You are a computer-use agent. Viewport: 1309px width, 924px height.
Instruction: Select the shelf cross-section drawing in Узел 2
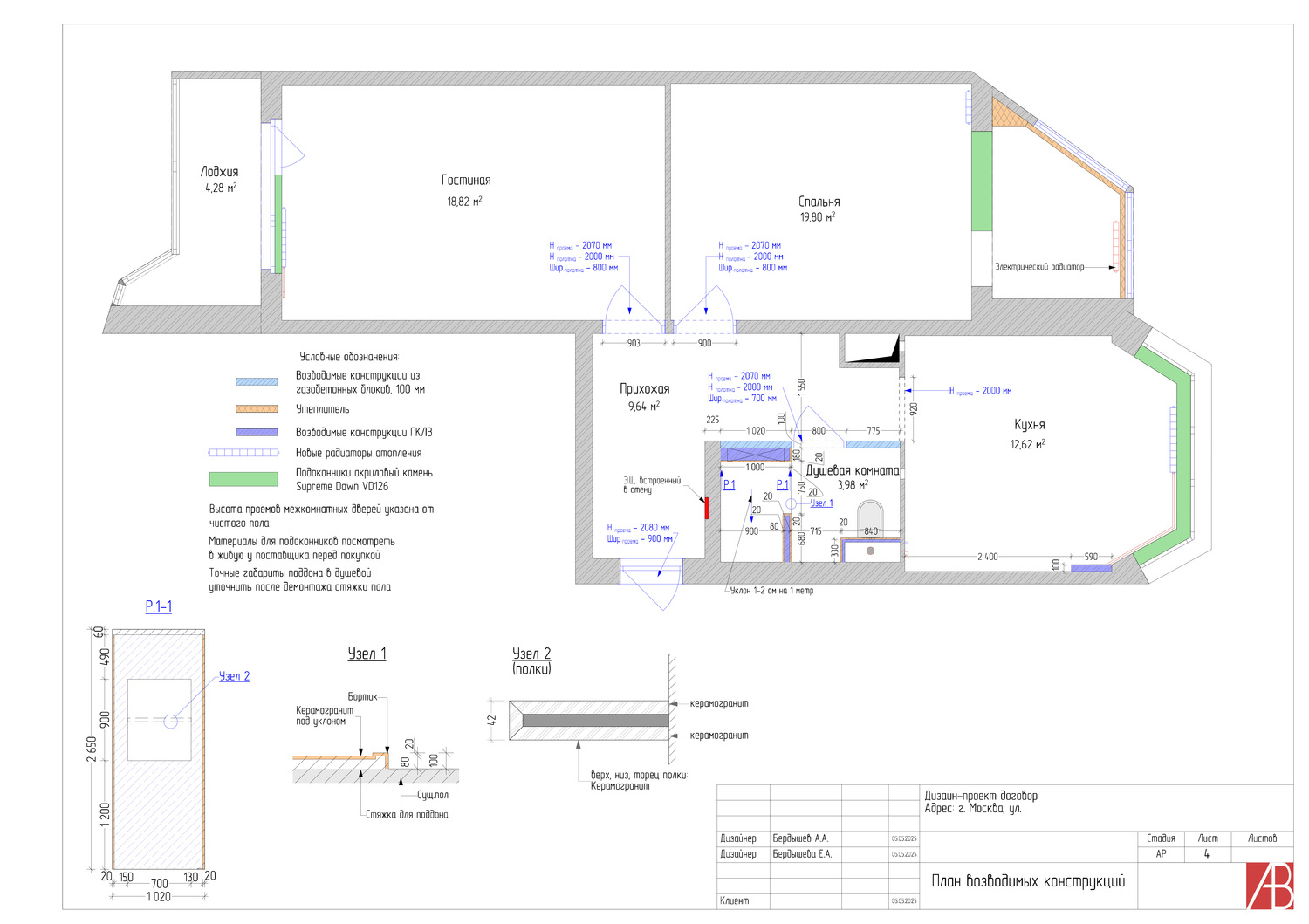[589, 720]
